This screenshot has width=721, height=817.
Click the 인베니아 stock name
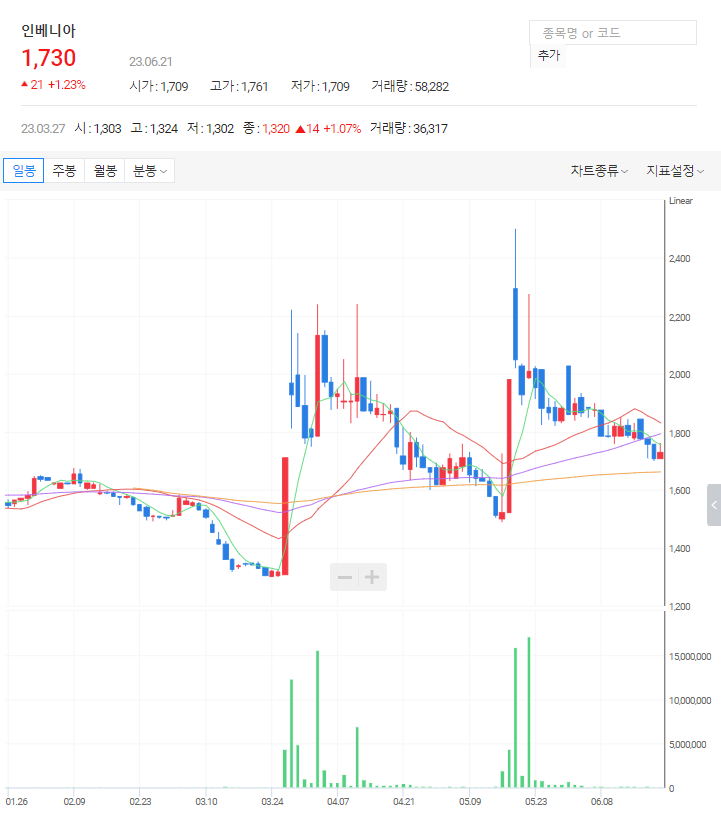click(48, 31)
